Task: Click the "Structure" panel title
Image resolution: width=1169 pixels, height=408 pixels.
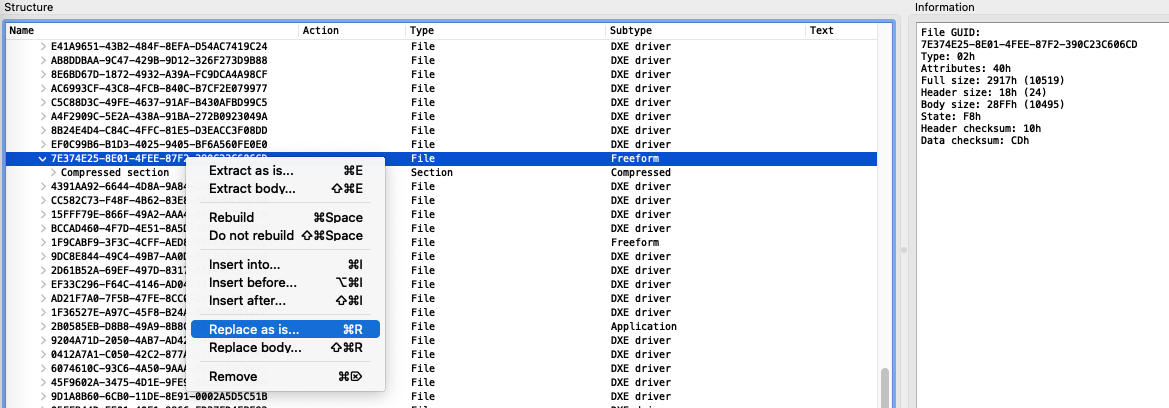Action: [x=27, y=7]
